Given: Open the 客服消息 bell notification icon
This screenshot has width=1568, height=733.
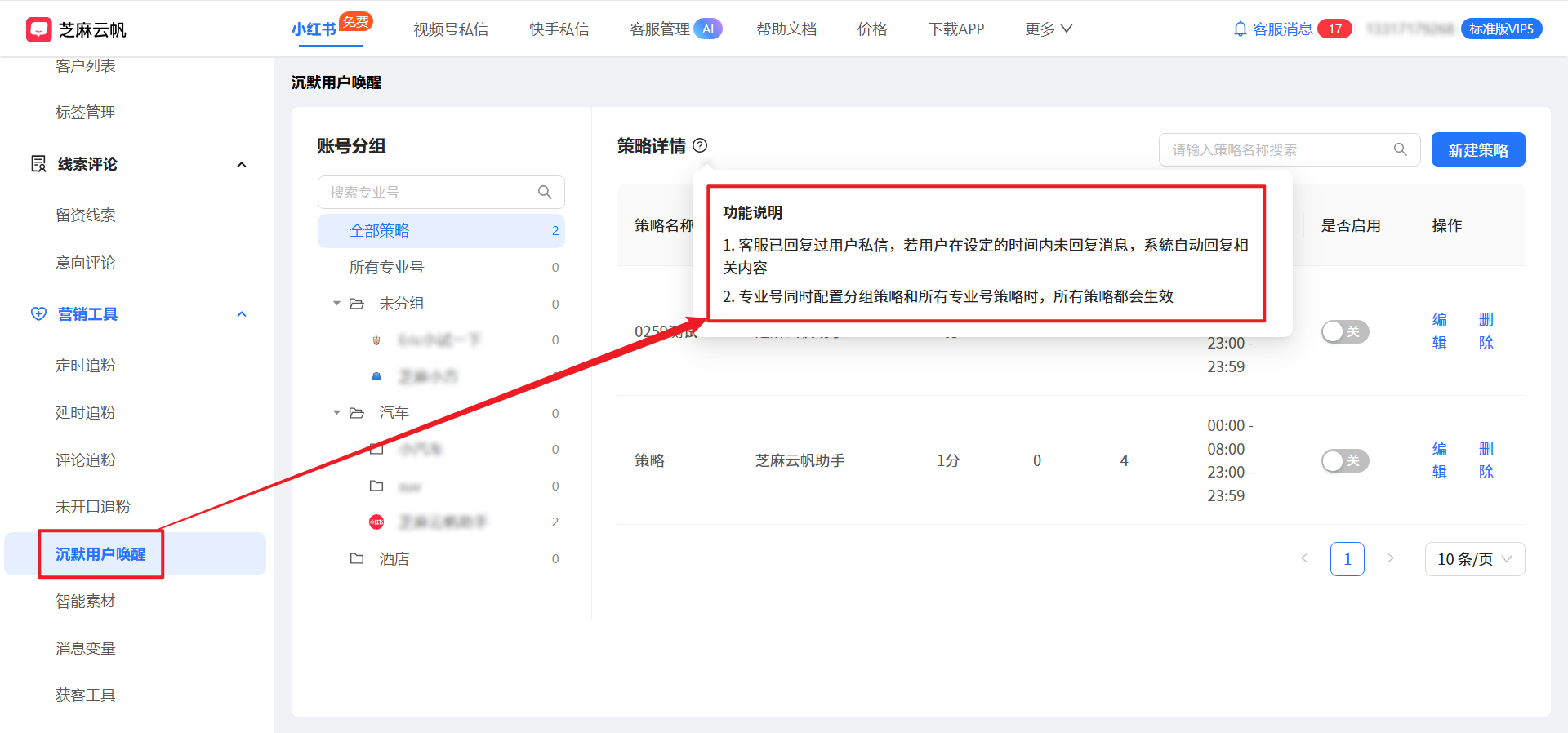Looking at the screenshot, I should (x=1240, y=29).
